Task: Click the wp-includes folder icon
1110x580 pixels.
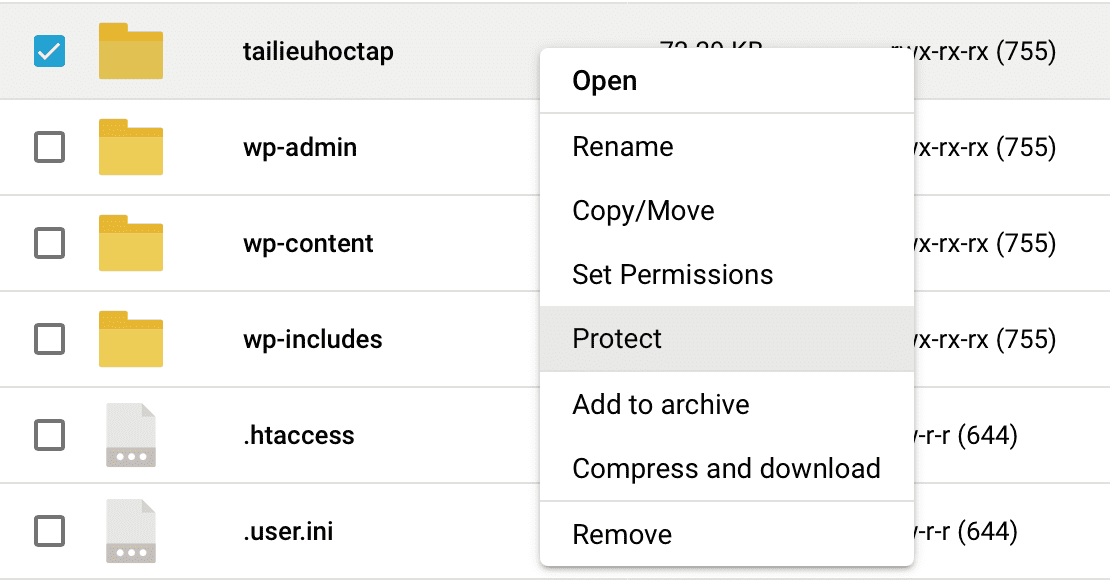Action: (x=131, y=339)
